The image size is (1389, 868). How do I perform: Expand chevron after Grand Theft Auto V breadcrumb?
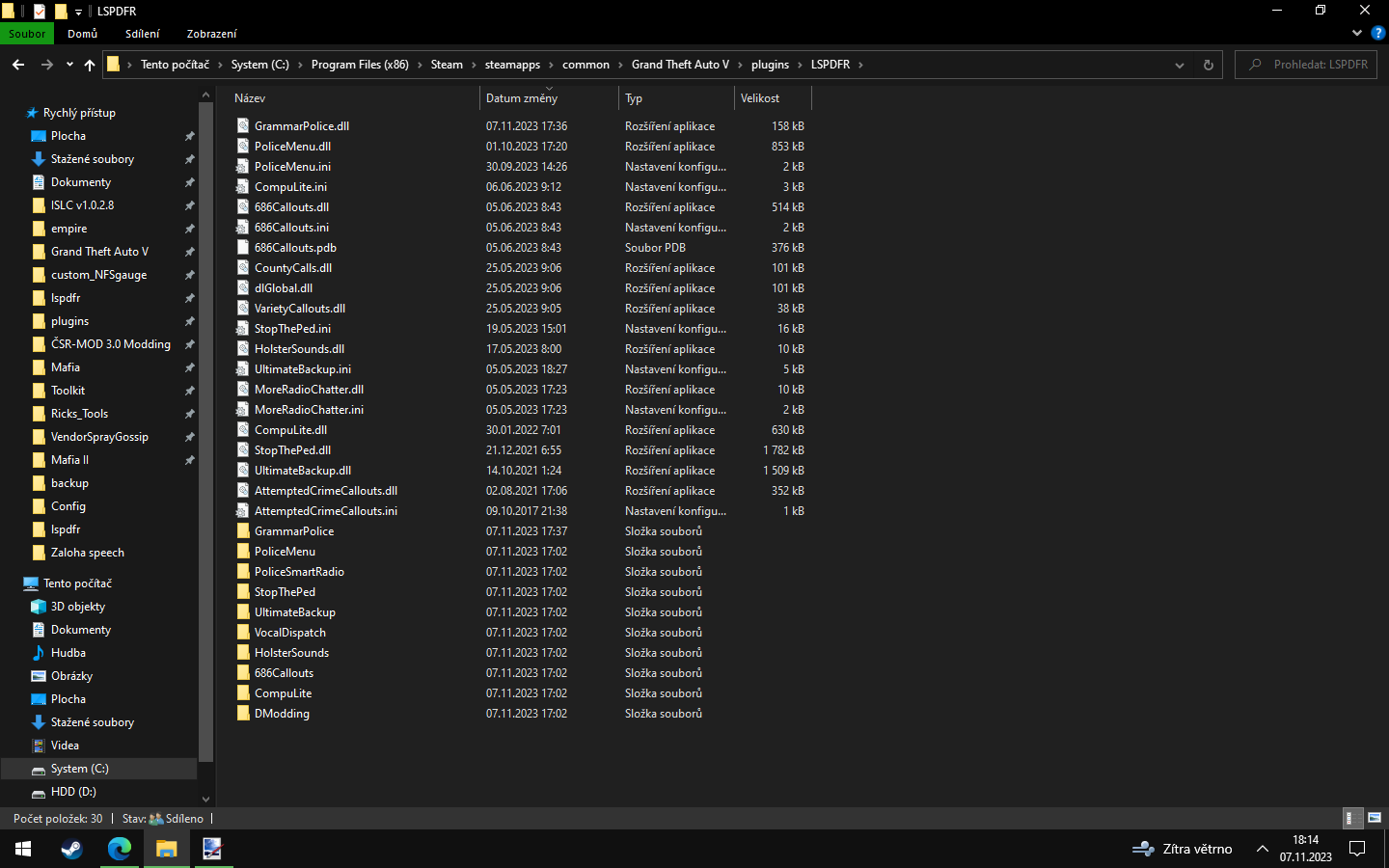pyautogui.click(x=740, y=65)
